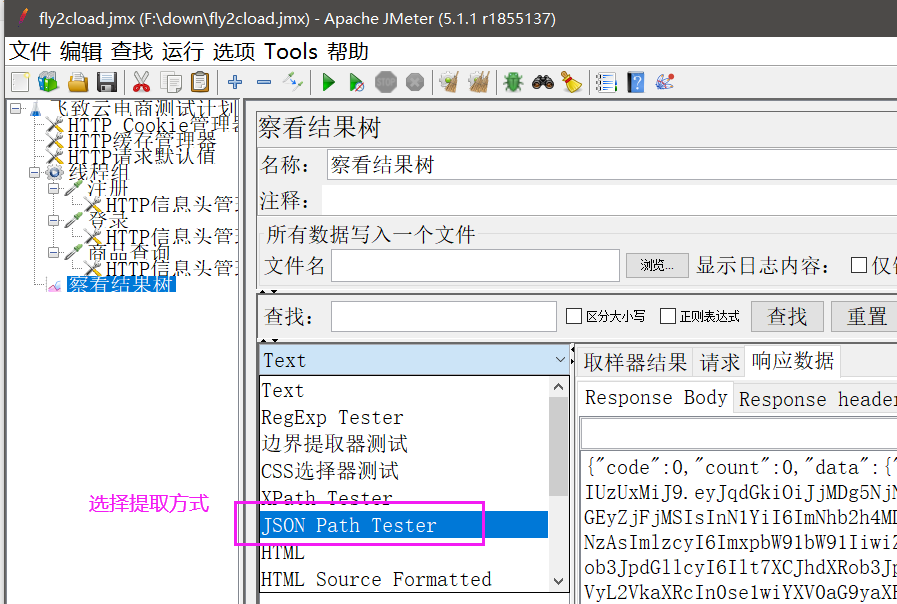Collapse the 注册 sampler node

(x=54, y=187)
